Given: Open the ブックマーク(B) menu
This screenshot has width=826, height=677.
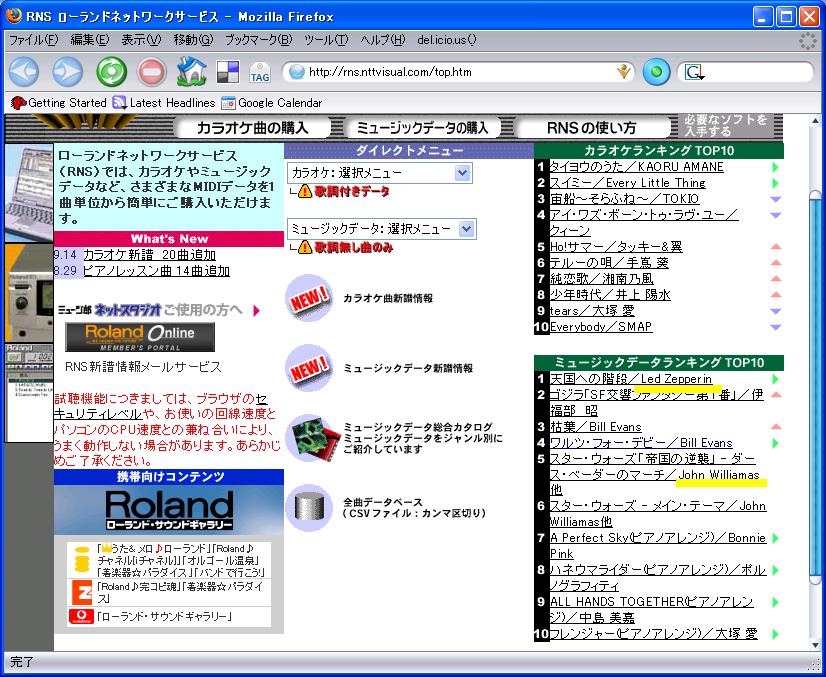Looking at the screenshot, I should pyautogui.click(x=258, y=40).
